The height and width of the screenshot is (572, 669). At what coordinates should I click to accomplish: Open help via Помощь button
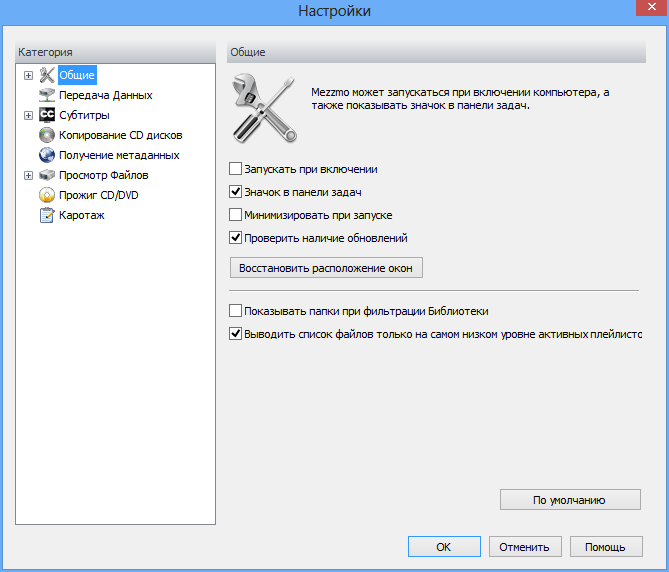(x=606, y=547)
